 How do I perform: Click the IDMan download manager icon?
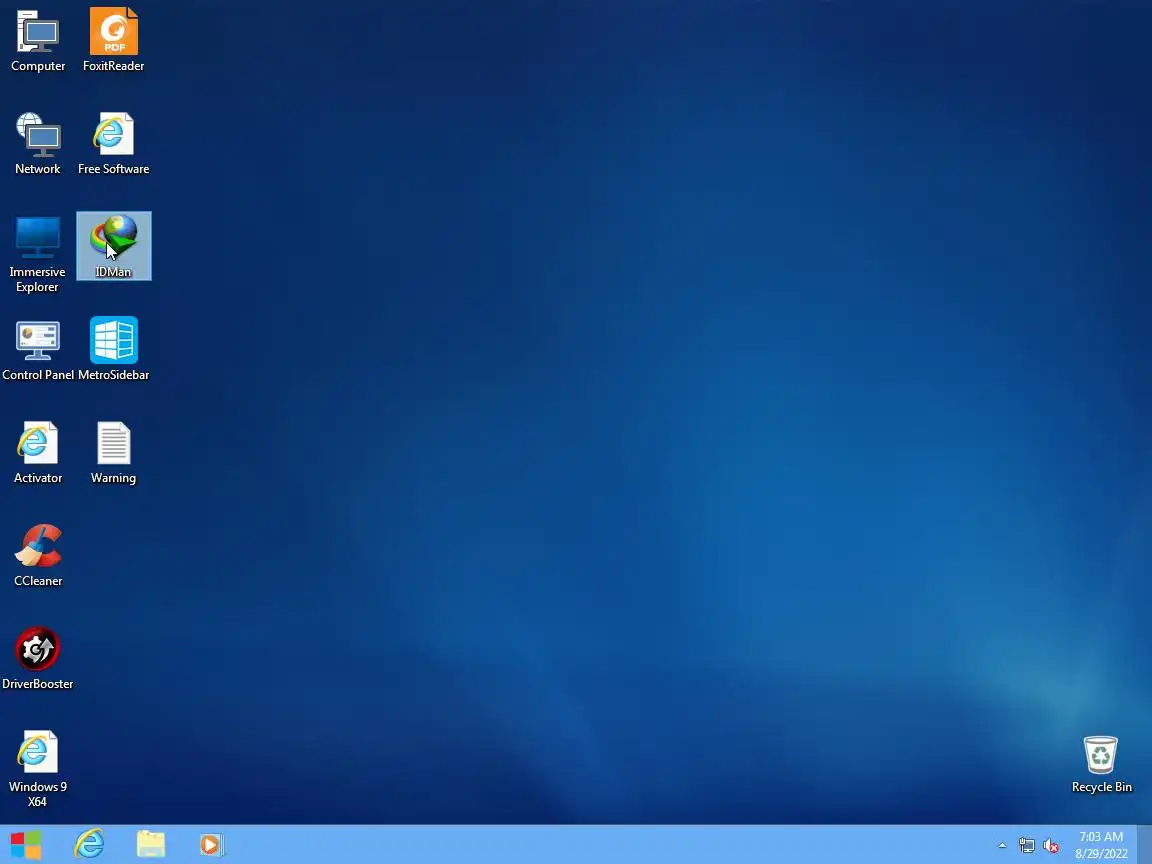[x=114, y=246]
